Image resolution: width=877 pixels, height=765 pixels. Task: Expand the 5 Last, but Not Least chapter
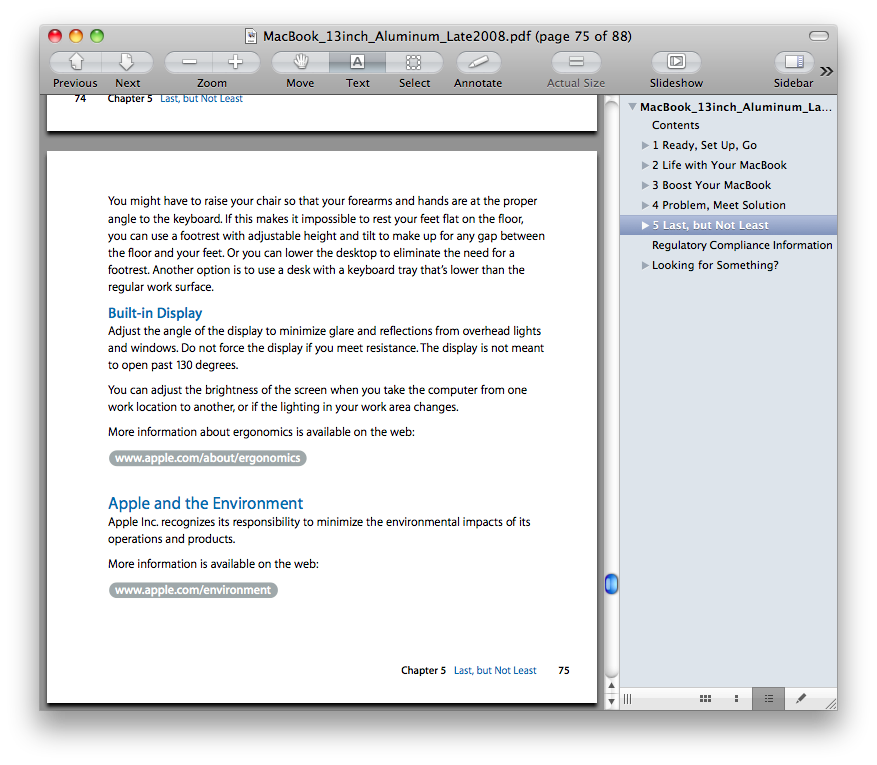(645, 225)
